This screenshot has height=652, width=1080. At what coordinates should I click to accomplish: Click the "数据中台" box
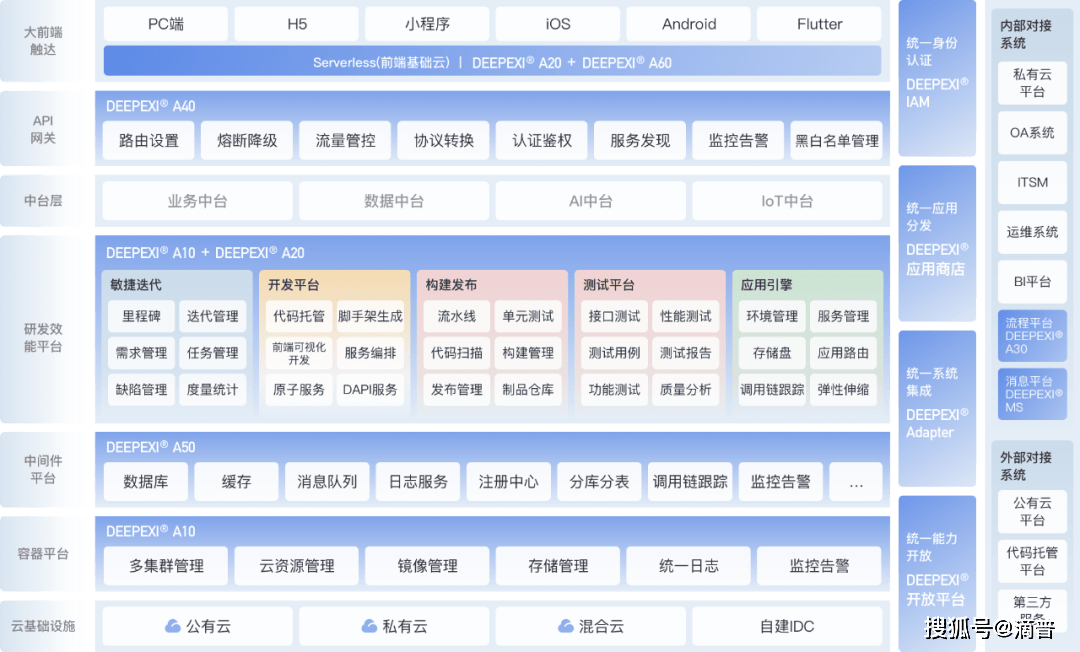click(394, 201)
